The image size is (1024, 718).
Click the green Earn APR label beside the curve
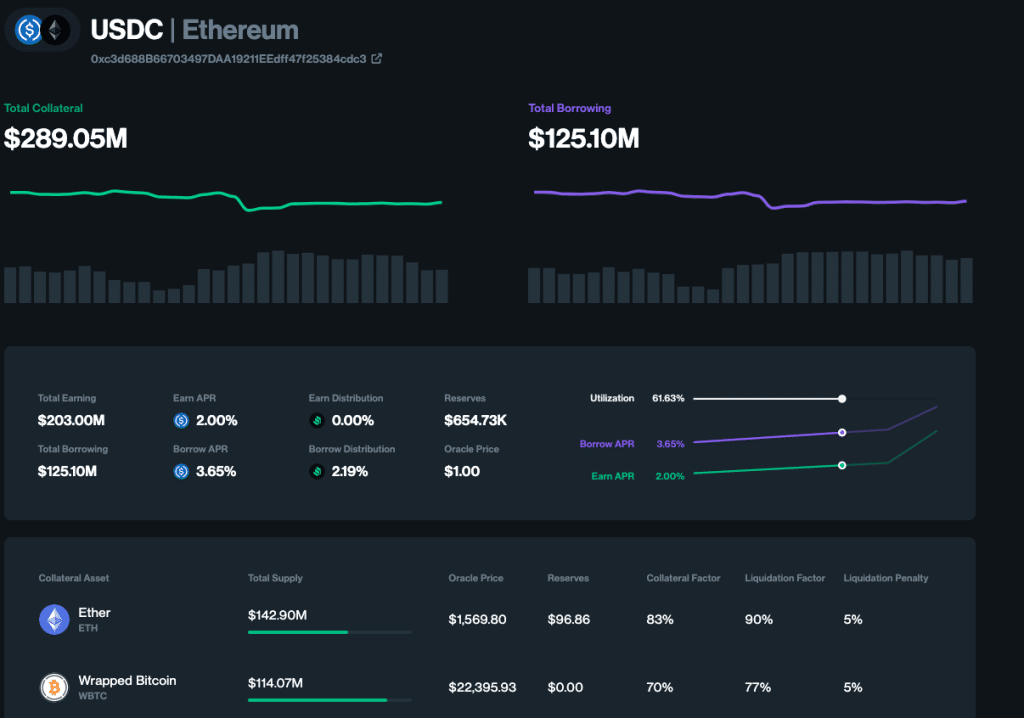point(613,476)
